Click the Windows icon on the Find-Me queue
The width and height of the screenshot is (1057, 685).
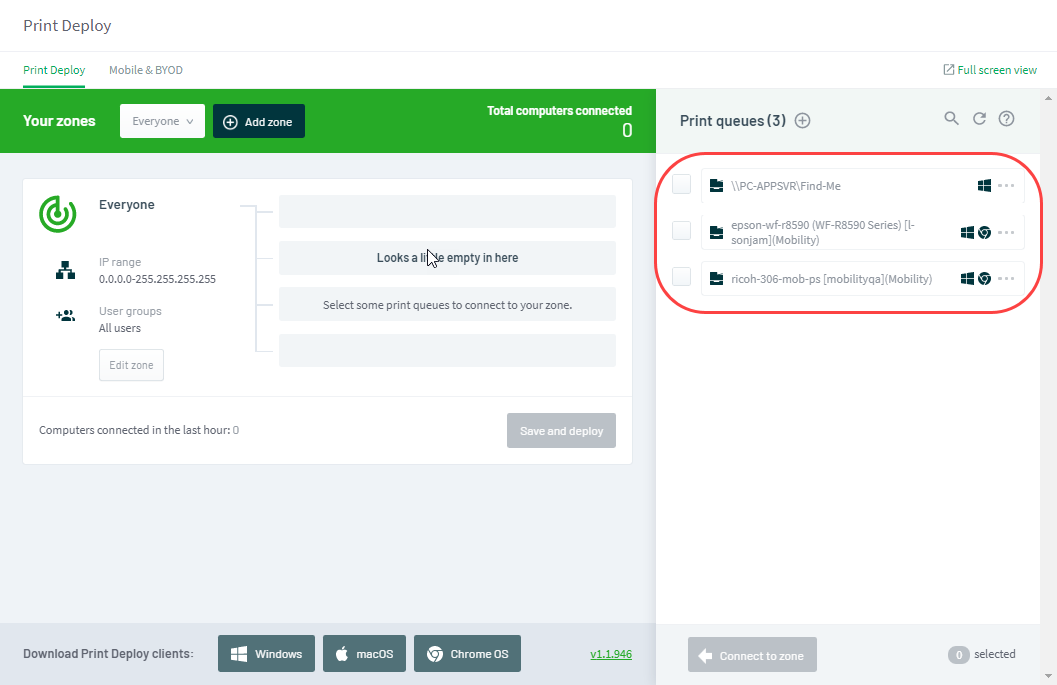tap(984, 184)
